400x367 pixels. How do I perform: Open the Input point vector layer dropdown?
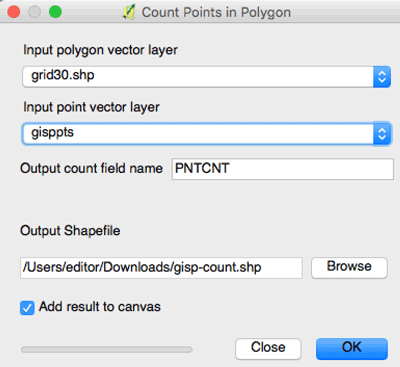pos(206,134)
